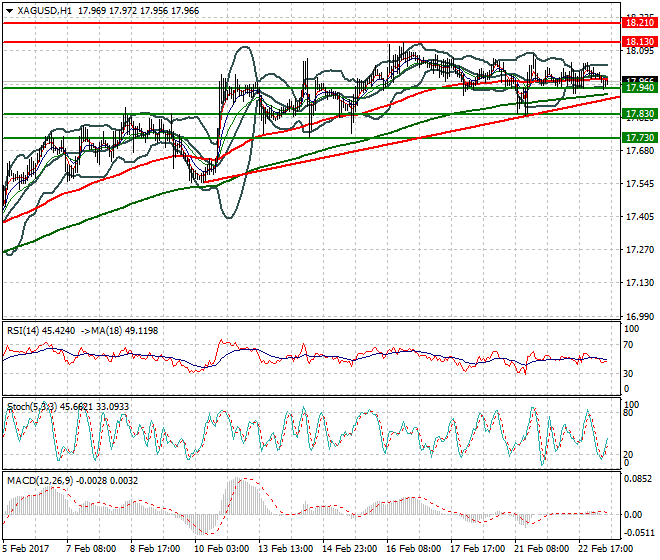Image resolution: width=660 pixels, height=560 pixels.
Task: Select the 21 Feb 08:00 time axis label
Action: coord(541,549)
